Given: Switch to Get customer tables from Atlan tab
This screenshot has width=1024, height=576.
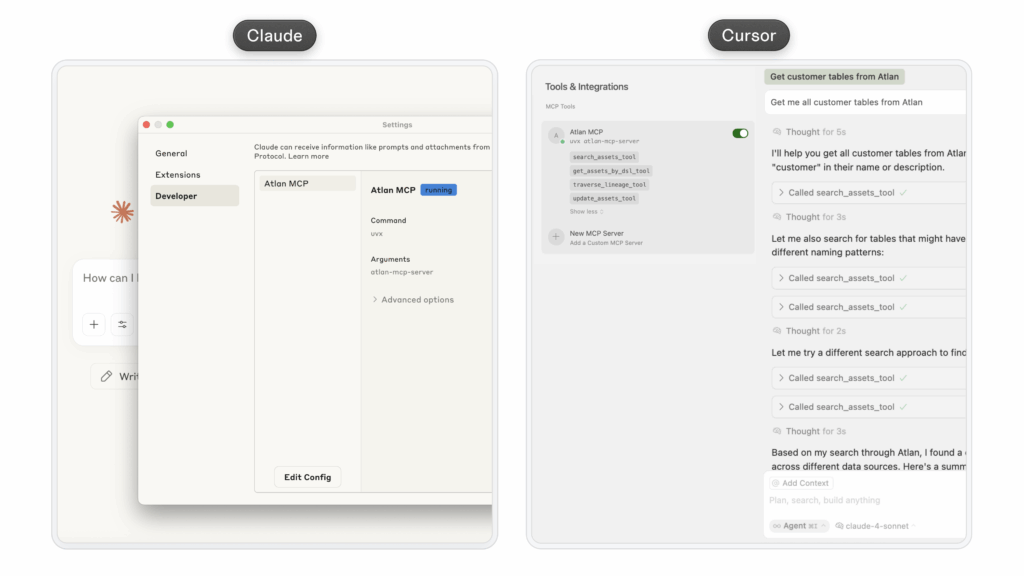Looking at the screenshot, I should click(834, 76).
